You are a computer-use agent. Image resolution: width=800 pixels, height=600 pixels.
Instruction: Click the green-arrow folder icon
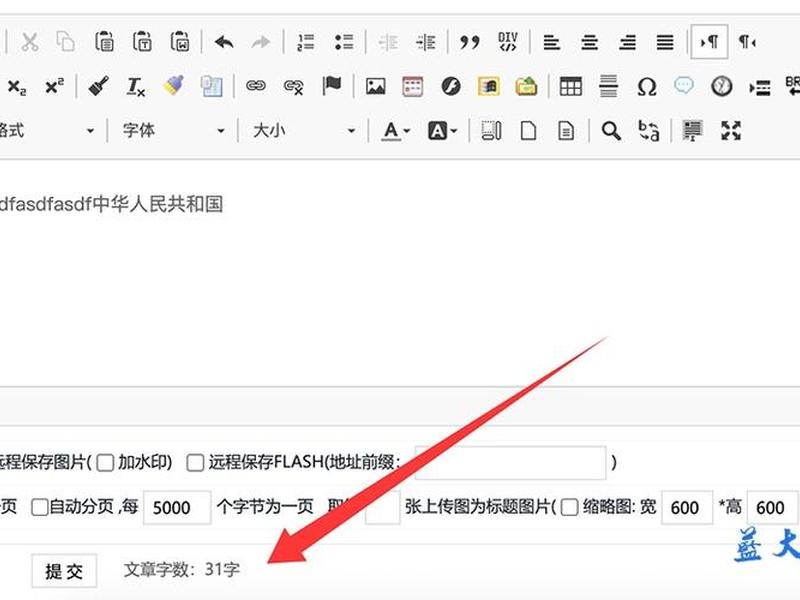coord(526,86)
